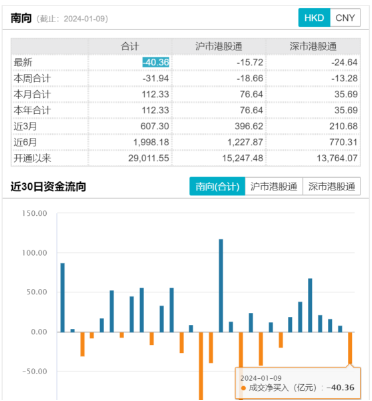Click the 近30日资金流向 heading
This screenshot has width=372, height=401.
click(x=48, y=186)
